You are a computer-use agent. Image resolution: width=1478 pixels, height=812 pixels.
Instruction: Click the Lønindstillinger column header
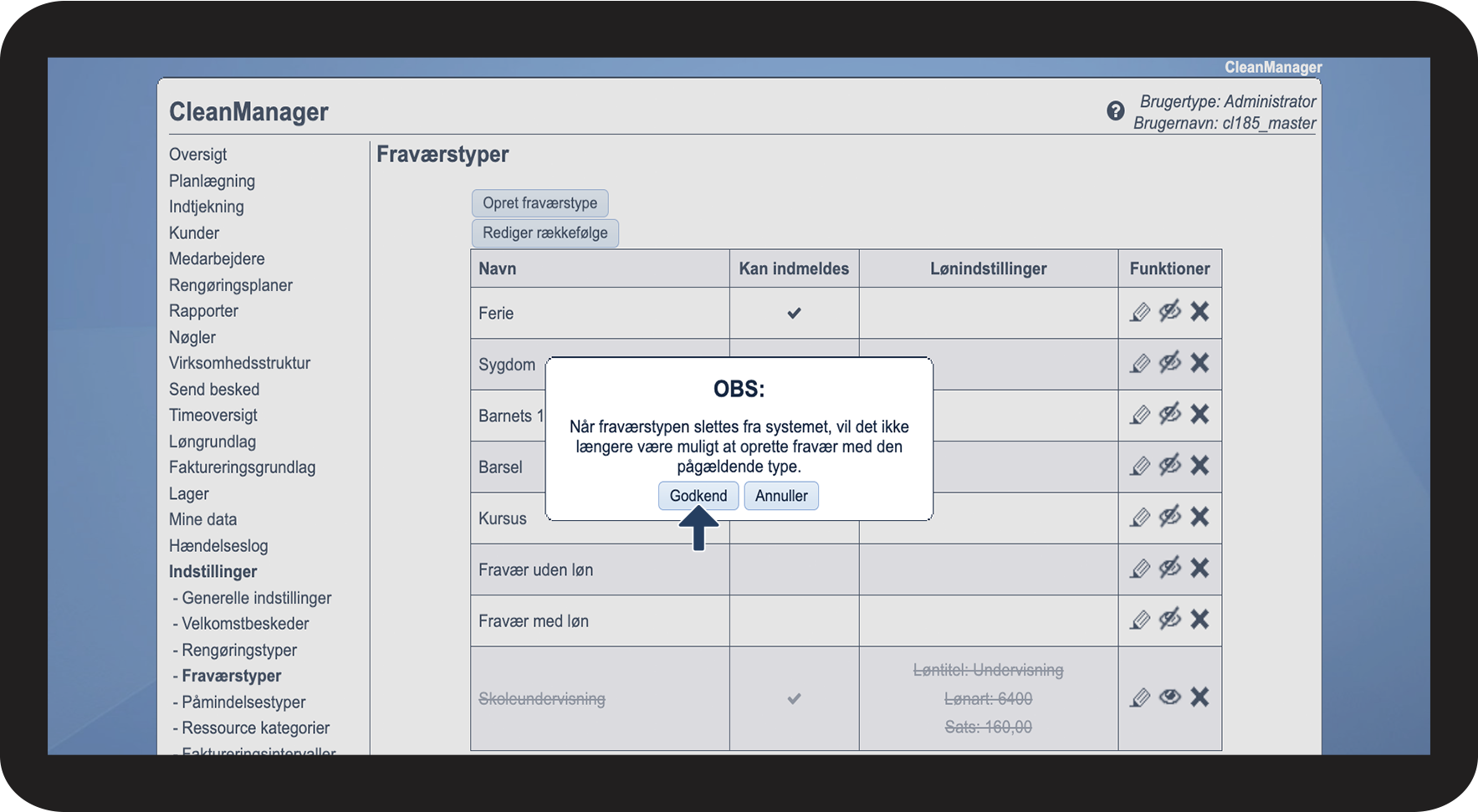click(988, 269)
